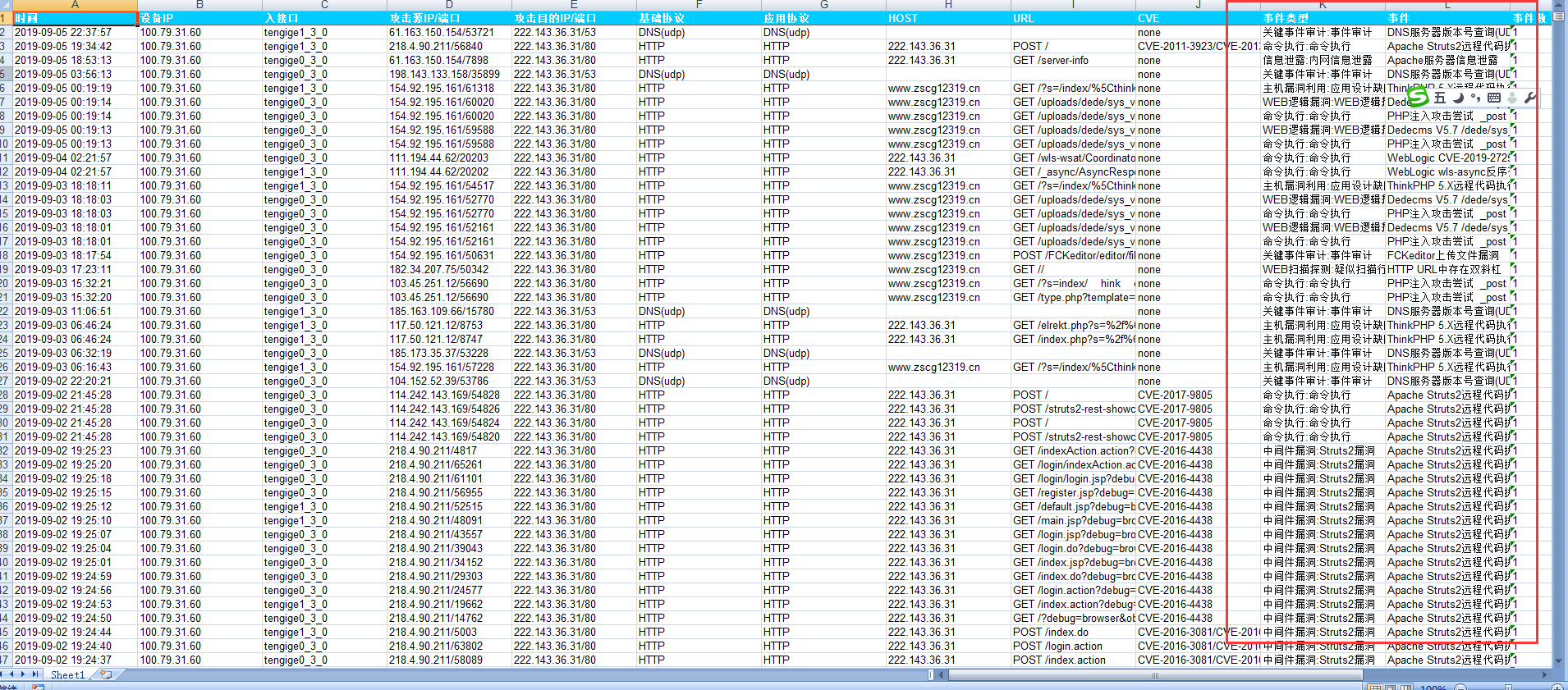
Task: Select column C header
Action: 324,5
